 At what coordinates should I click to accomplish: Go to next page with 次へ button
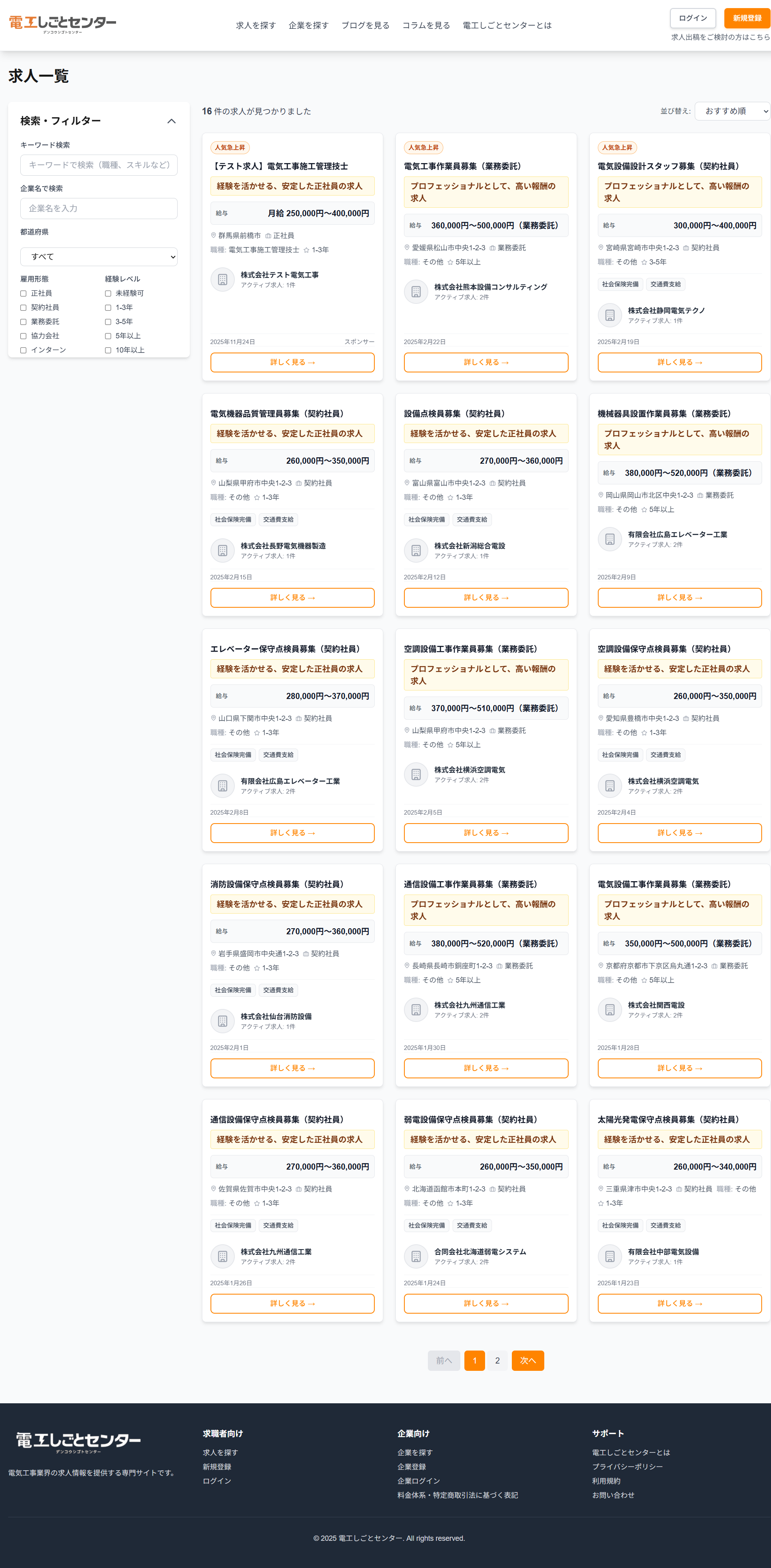click(527, 1360)
